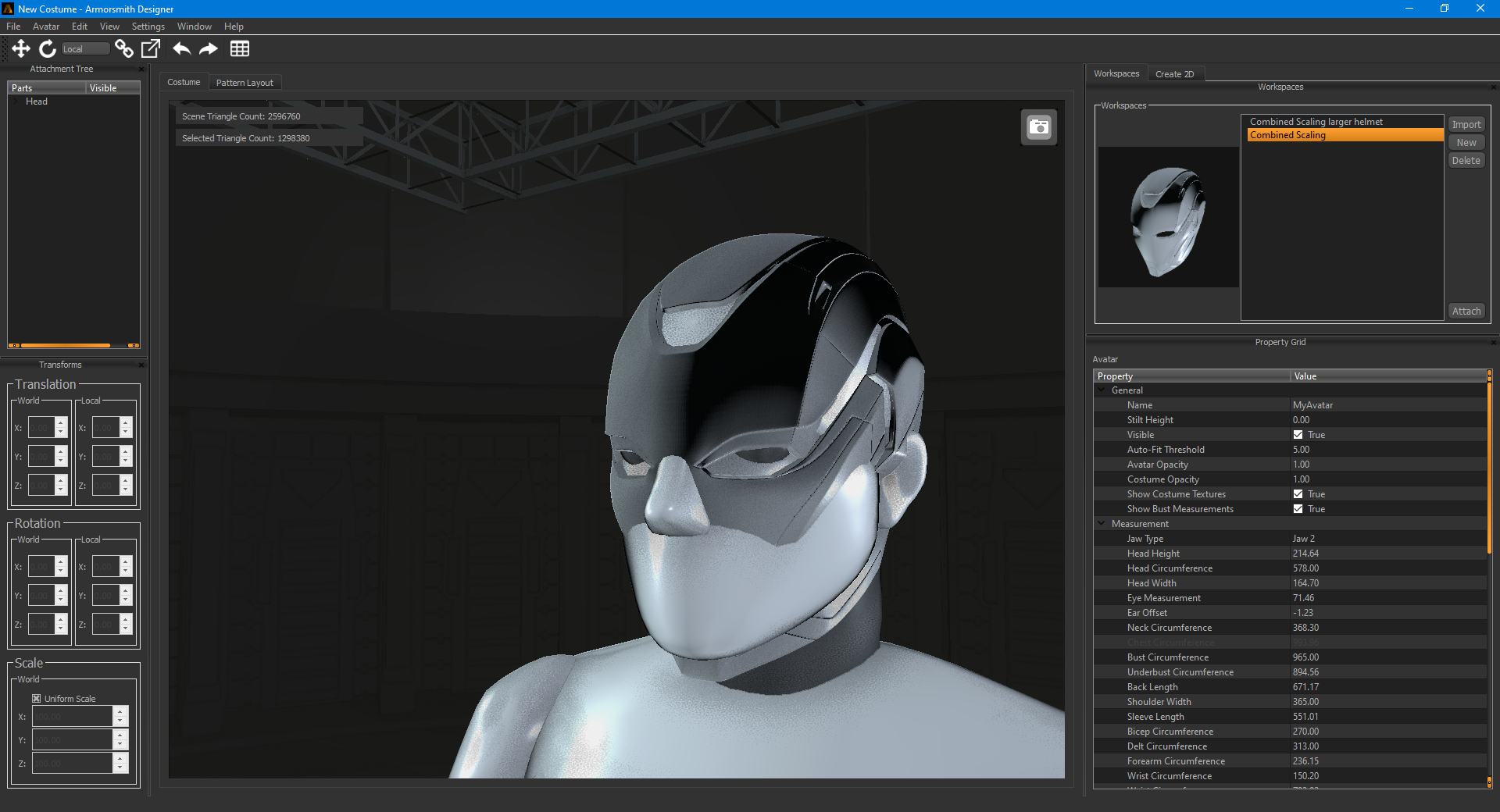The height and width of the screenshot is (812, 1500).
Task: Click the Property column header
Action: 1191,376
